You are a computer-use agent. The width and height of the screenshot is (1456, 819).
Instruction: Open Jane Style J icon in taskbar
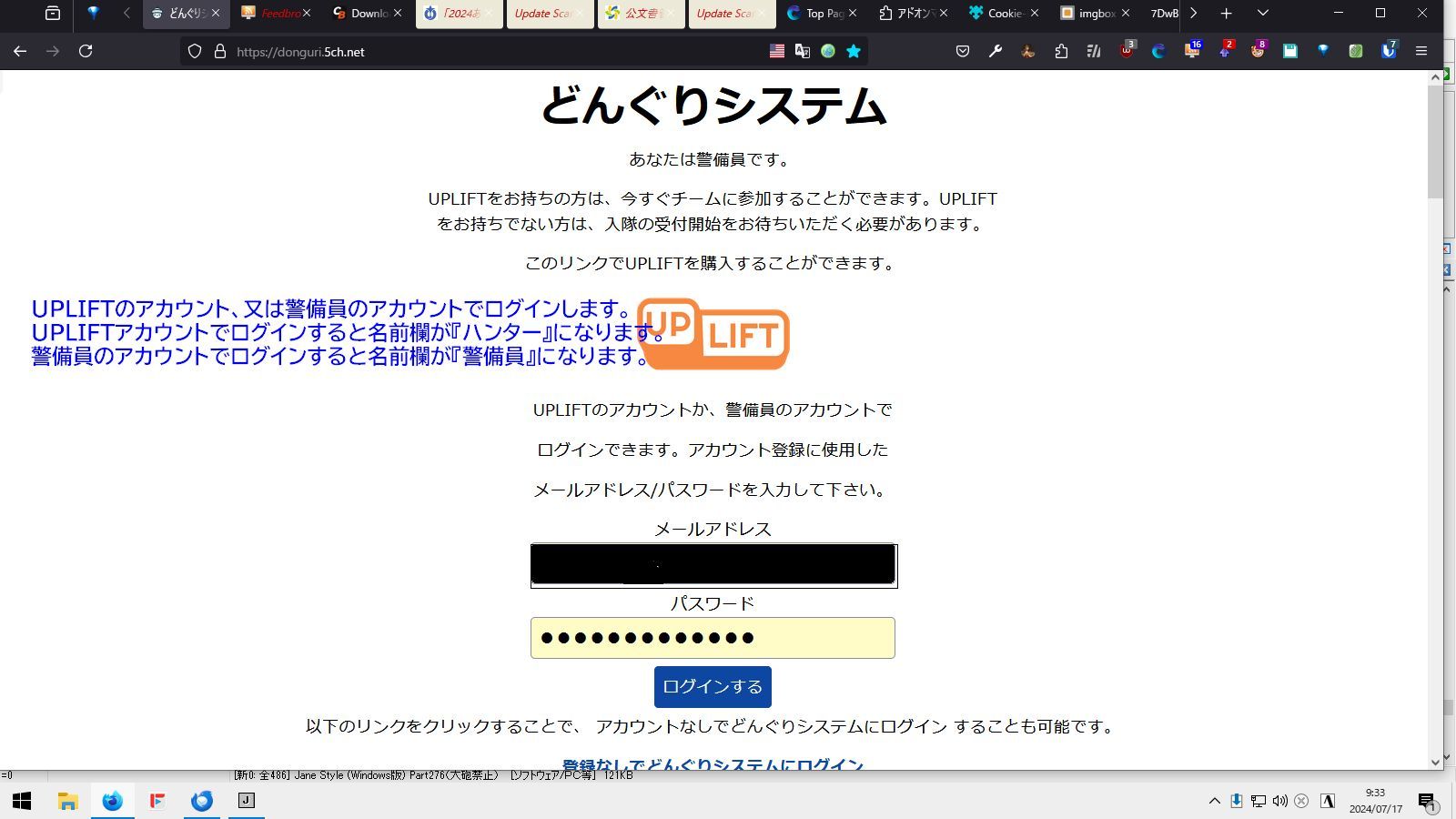[246, 801]
